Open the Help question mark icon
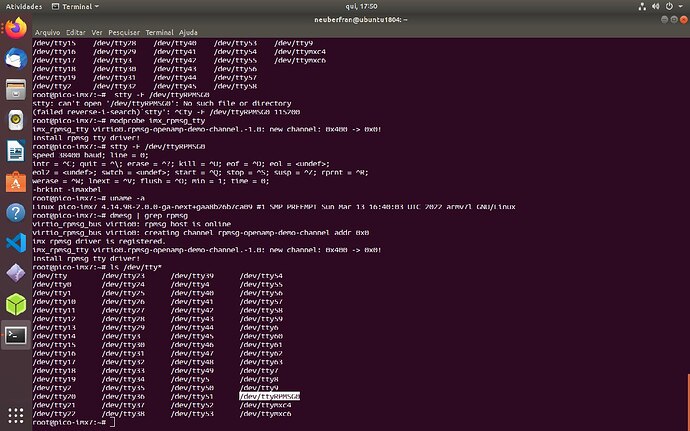This screenshot has height=431, width=690. point(15,213)
